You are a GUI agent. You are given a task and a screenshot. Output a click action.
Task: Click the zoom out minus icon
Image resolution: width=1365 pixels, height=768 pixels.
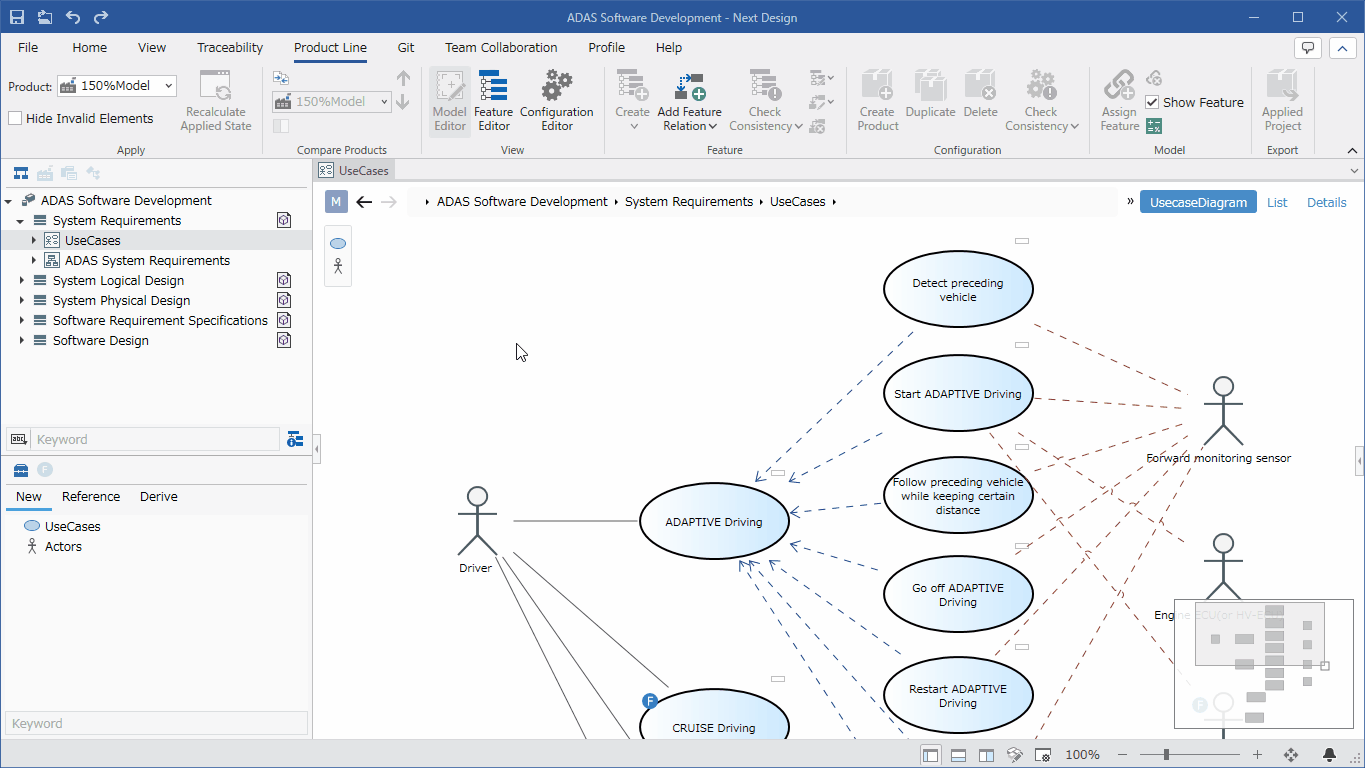click(x=1123, y=755)
